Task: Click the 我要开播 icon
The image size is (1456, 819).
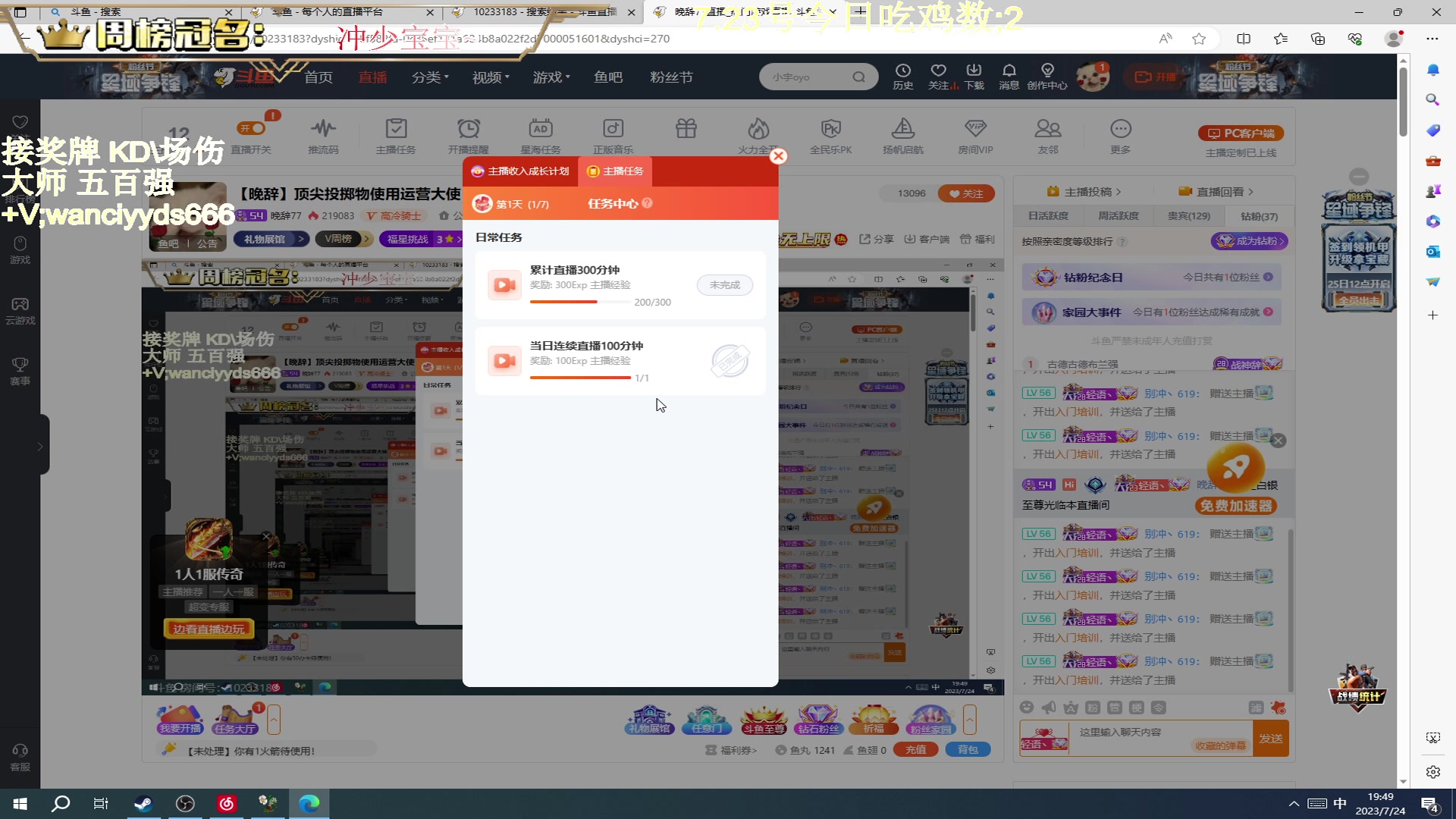Action: pos(180,720)
